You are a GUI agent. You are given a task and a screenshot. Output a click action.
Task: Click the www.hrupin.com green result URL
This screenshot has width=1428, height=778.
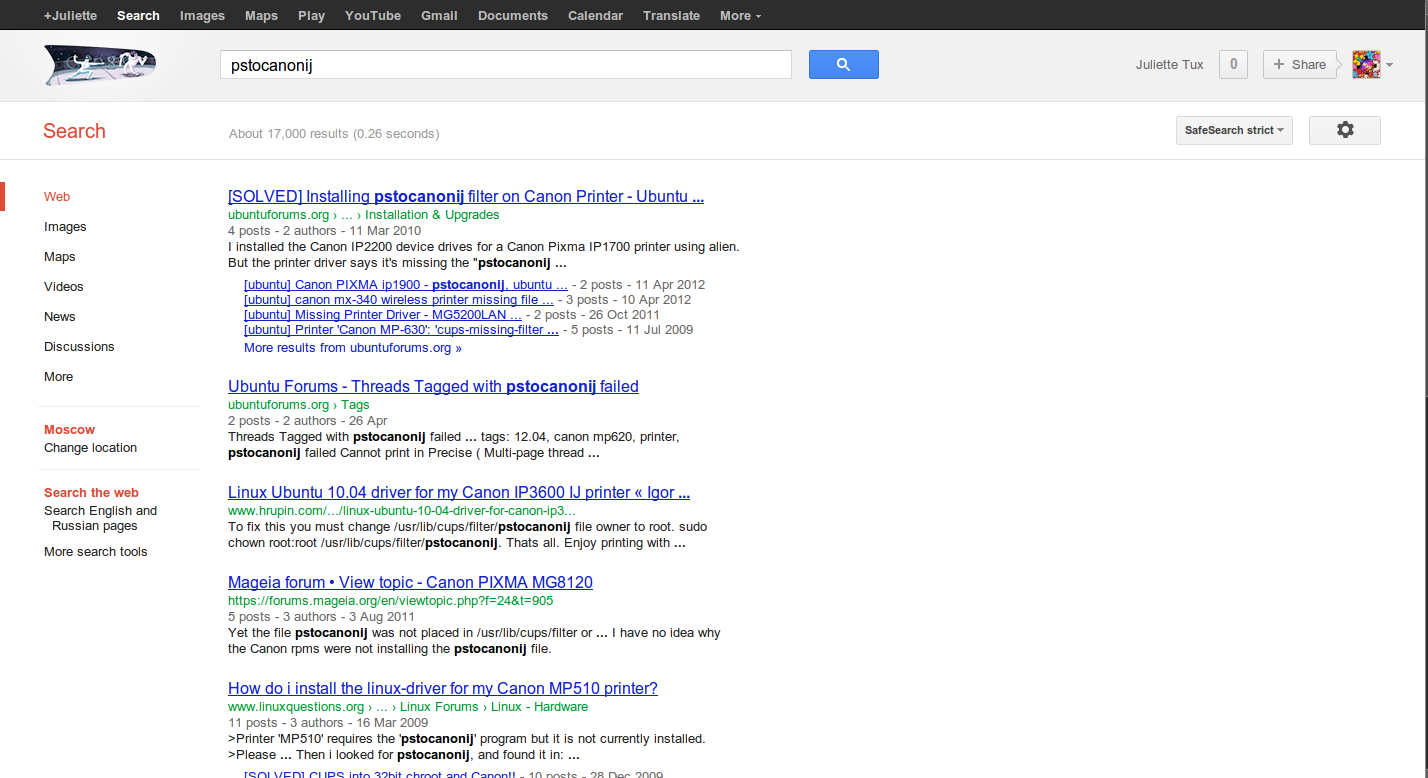coord(402,511)
